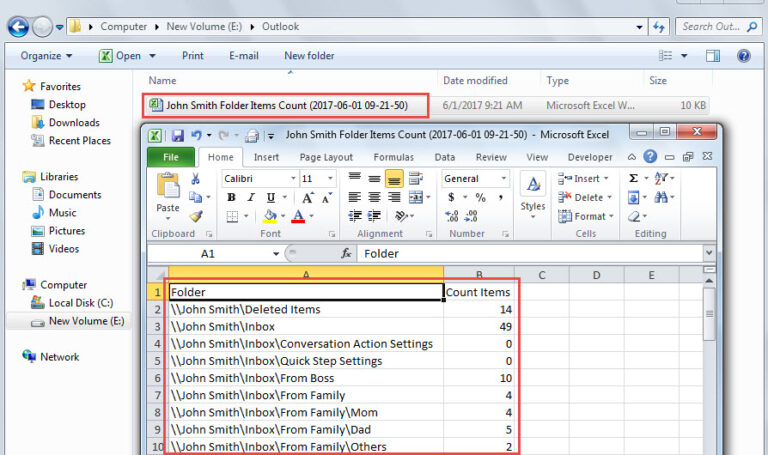Select Local Disk (C:) in navigation pane
768x455 pixels.
tap(81, 303)
